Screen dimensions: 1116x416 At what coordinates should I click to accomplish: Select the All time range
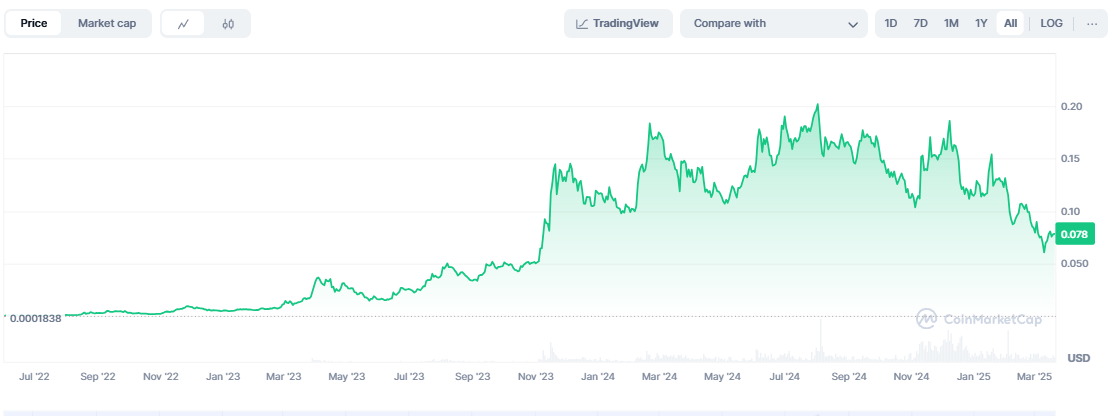coord(1011,23)
